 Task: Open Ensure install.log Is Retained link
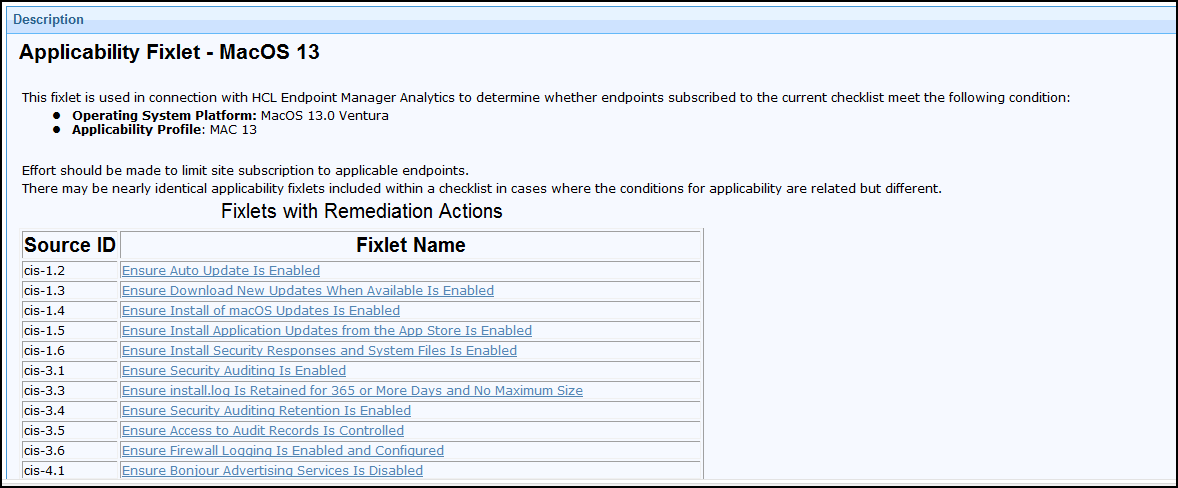coord(352,390)
